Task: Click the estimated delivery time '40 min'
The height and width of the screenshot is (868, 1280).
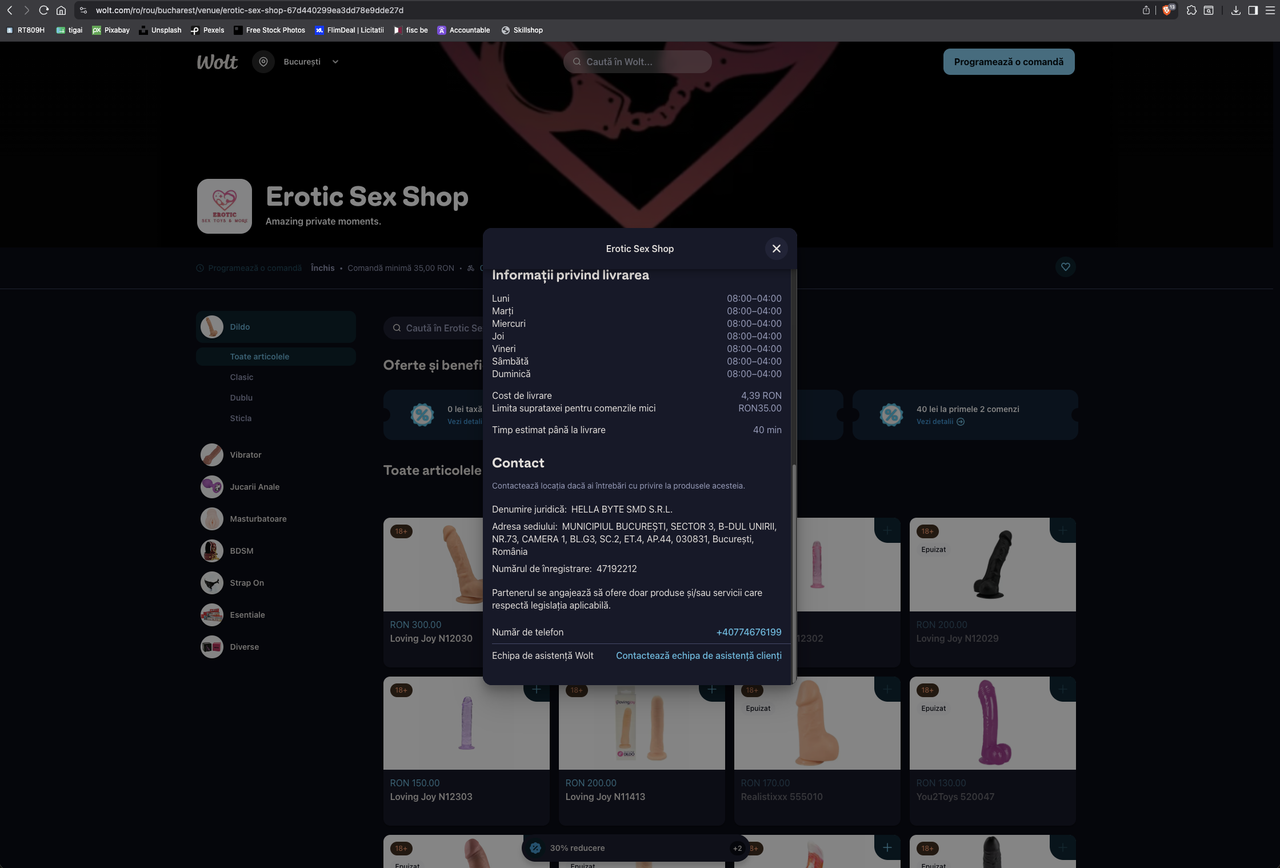Action: point(767,430)
